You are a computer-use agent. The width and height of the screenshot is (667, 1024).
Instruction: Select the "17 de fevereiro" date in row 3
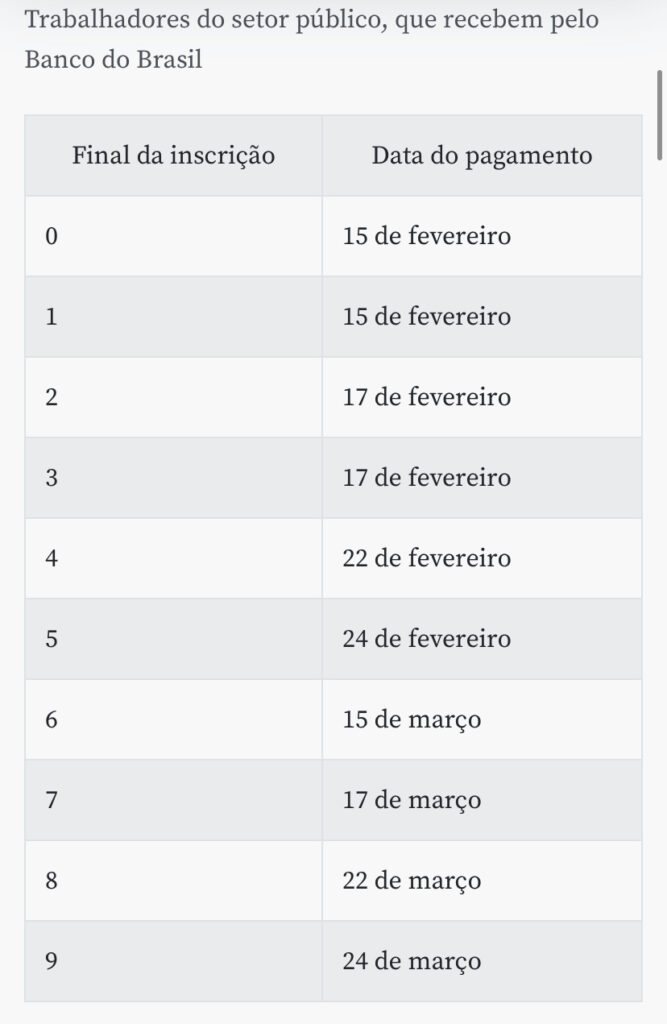tap(481, 478)
